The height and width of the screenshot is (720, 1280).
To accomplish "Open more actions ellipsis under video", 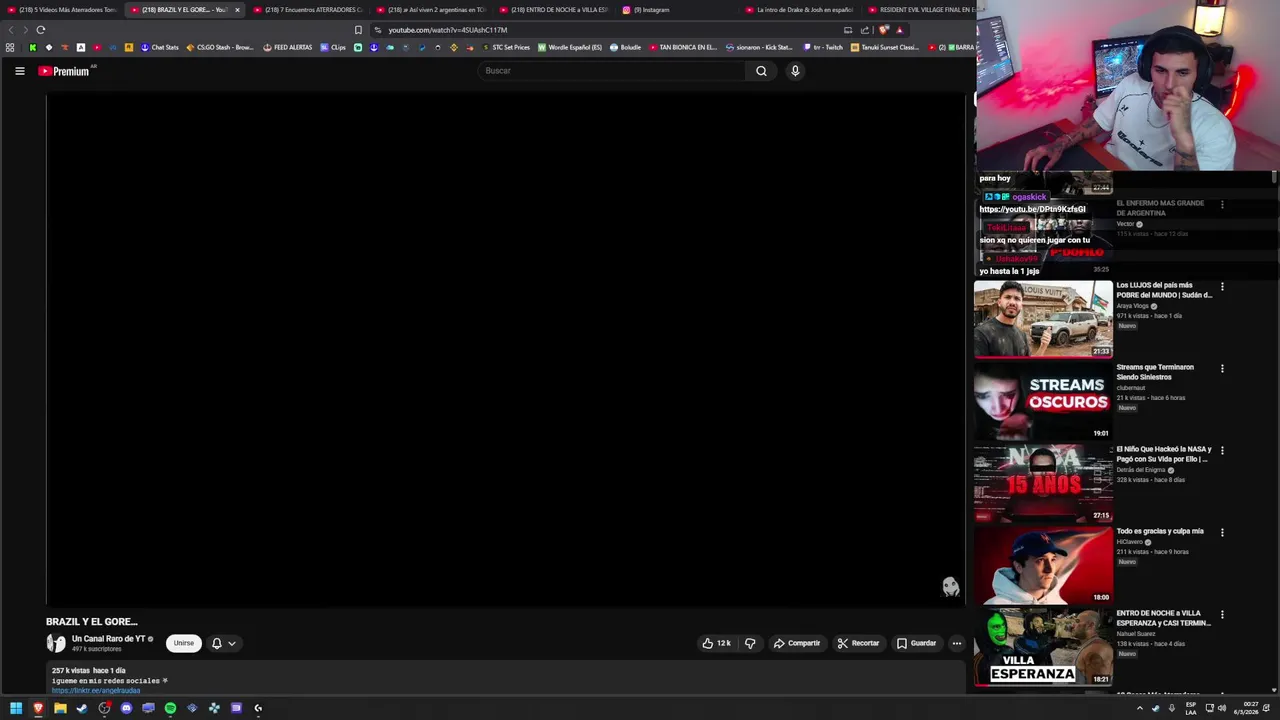I will coord(957,643).
